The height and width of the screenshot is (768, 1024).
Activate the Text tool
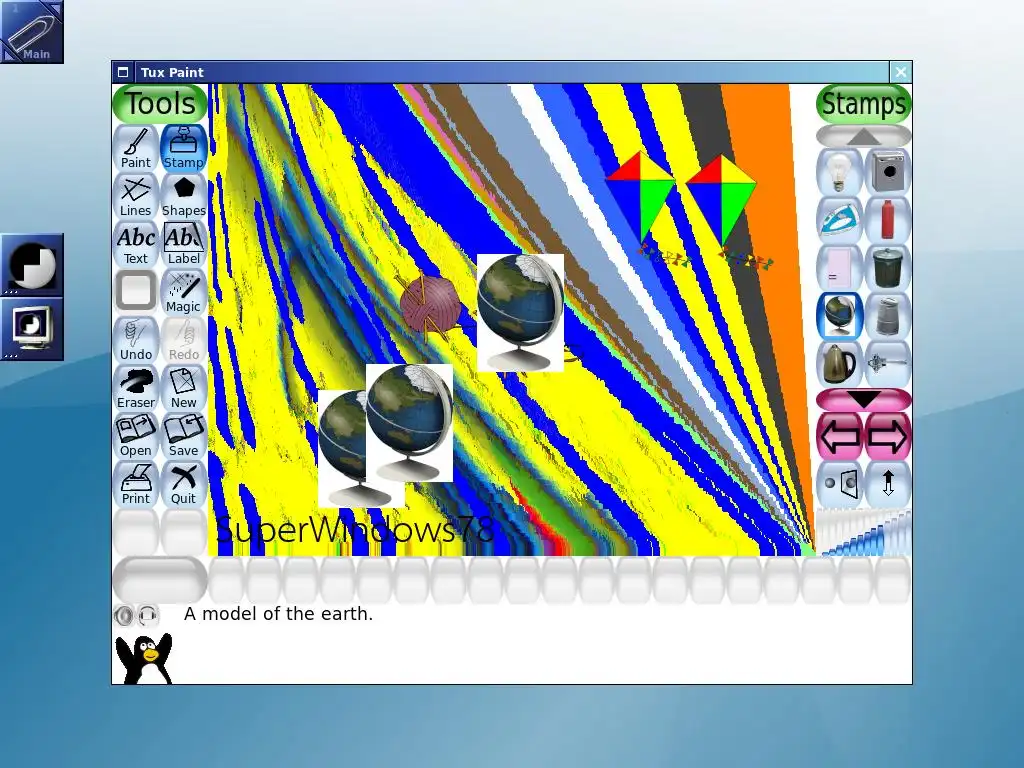pyautogui.click(x=136, y=244)
